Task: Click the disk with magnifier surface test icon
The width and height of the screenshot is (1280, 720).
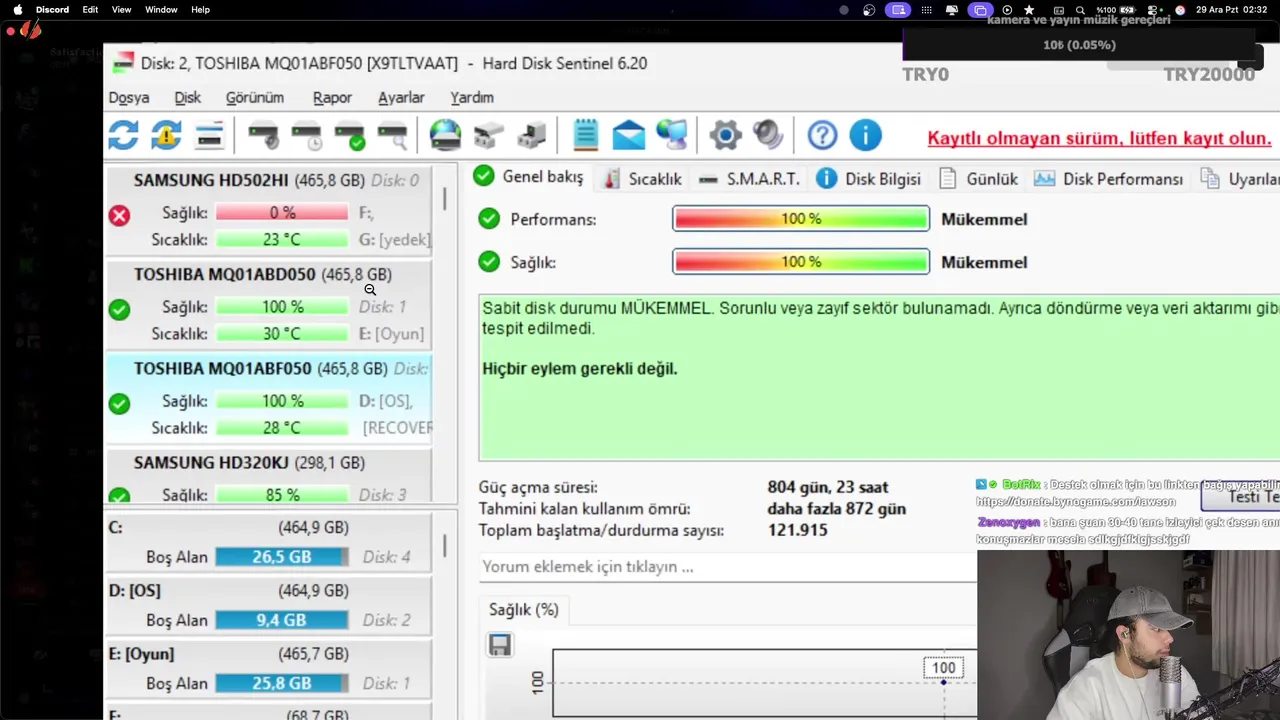Action: pyautogui.click(x=393, y=135)
